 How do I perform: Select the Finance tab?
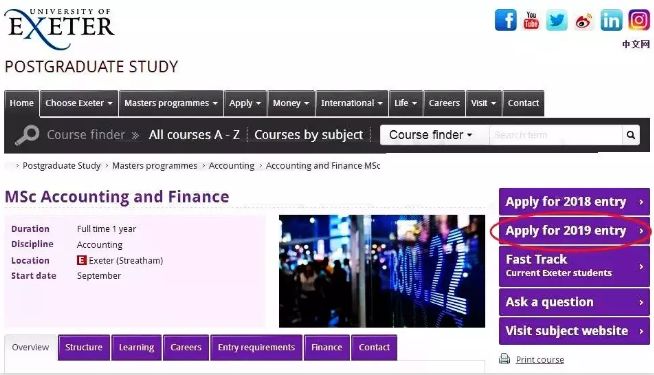click(327, 347)
